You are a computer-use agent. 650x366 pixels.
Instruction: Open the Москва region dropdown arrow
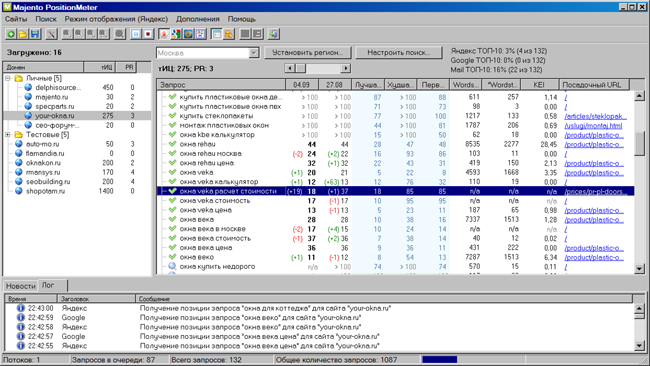click(x=254, y=53)
